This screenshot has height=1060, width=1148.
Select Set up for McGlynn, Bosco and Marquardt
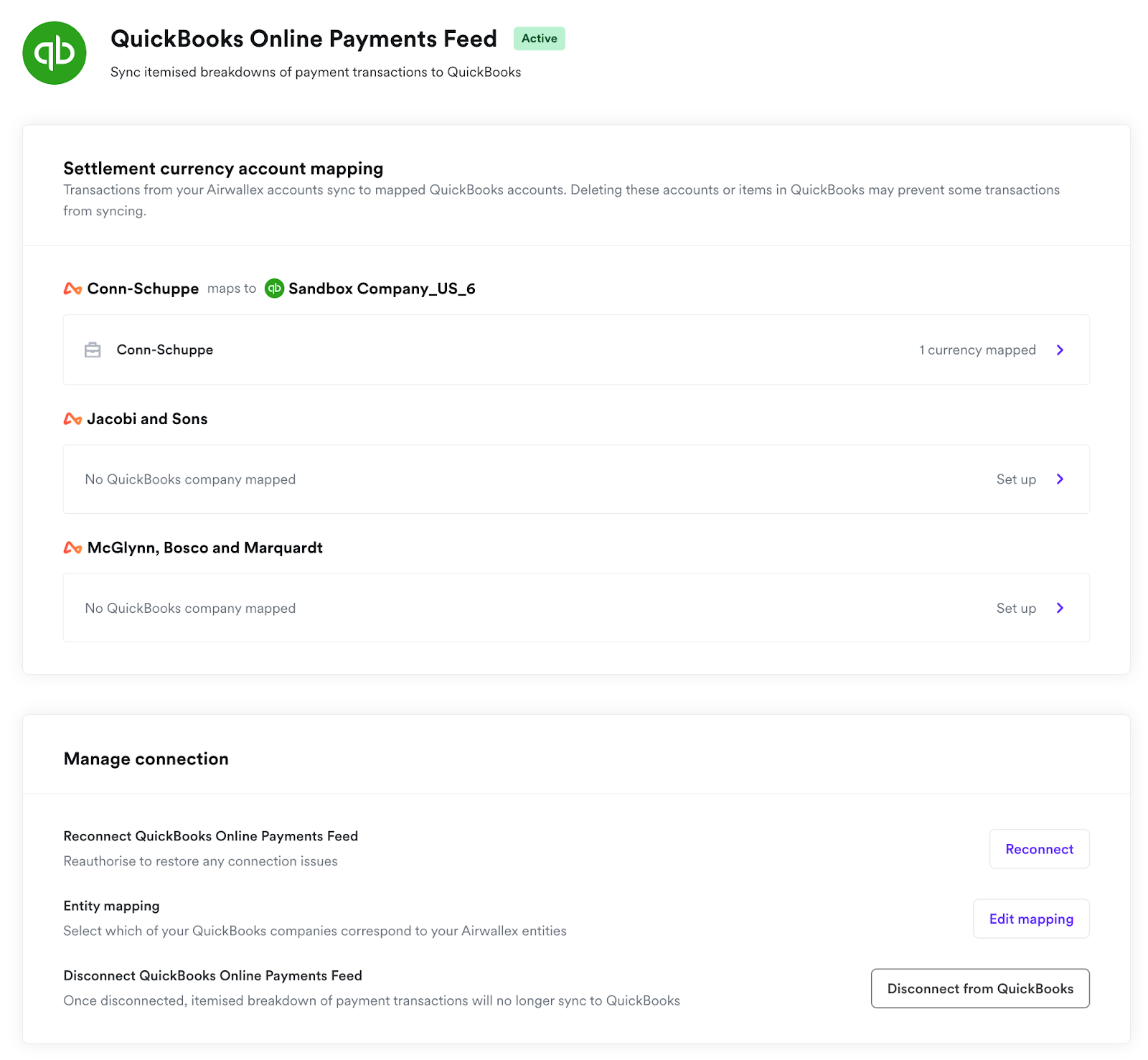(1015, 609)
